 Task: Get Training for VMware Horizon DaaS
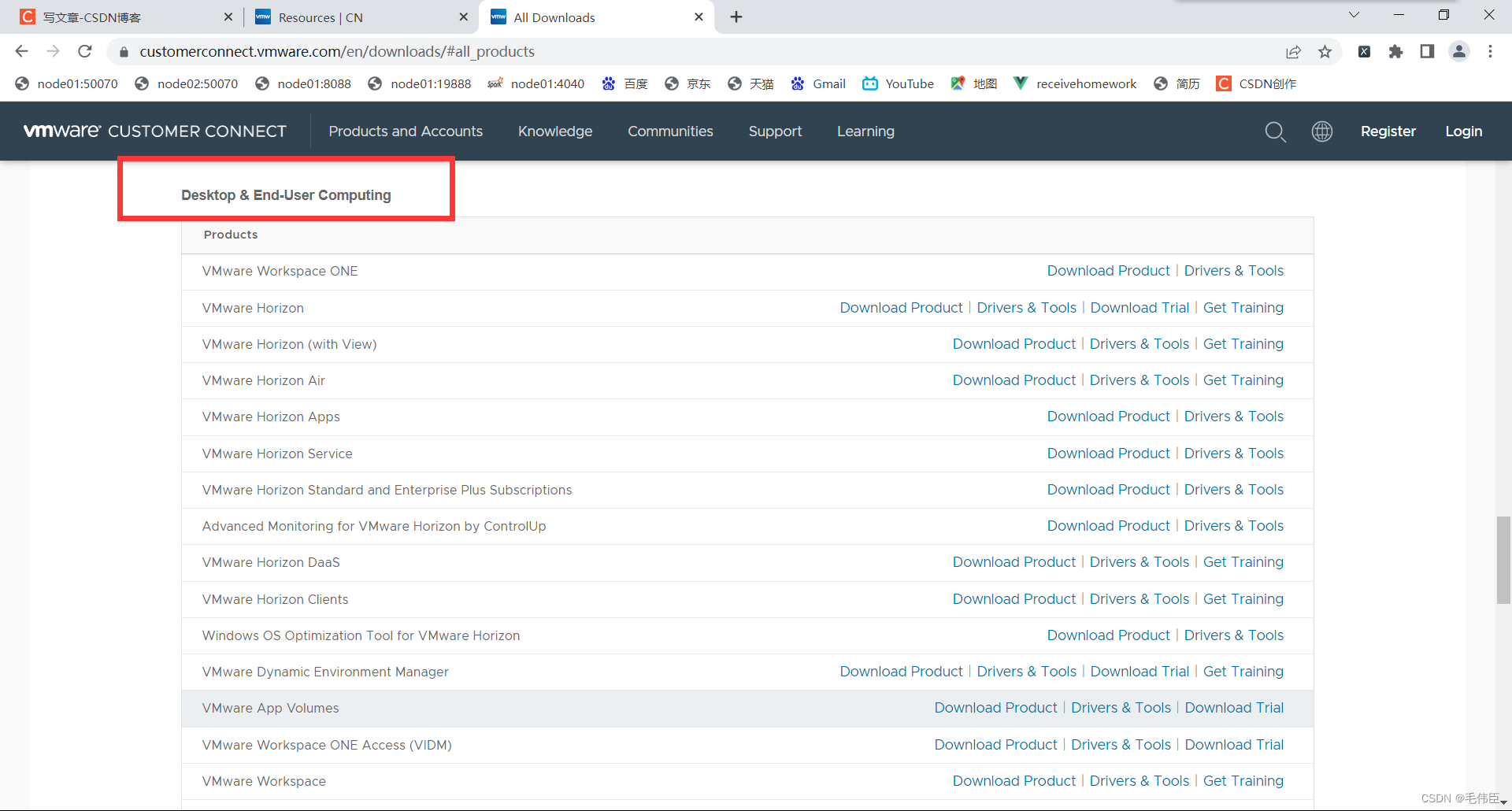click(x=1243, y=562)
